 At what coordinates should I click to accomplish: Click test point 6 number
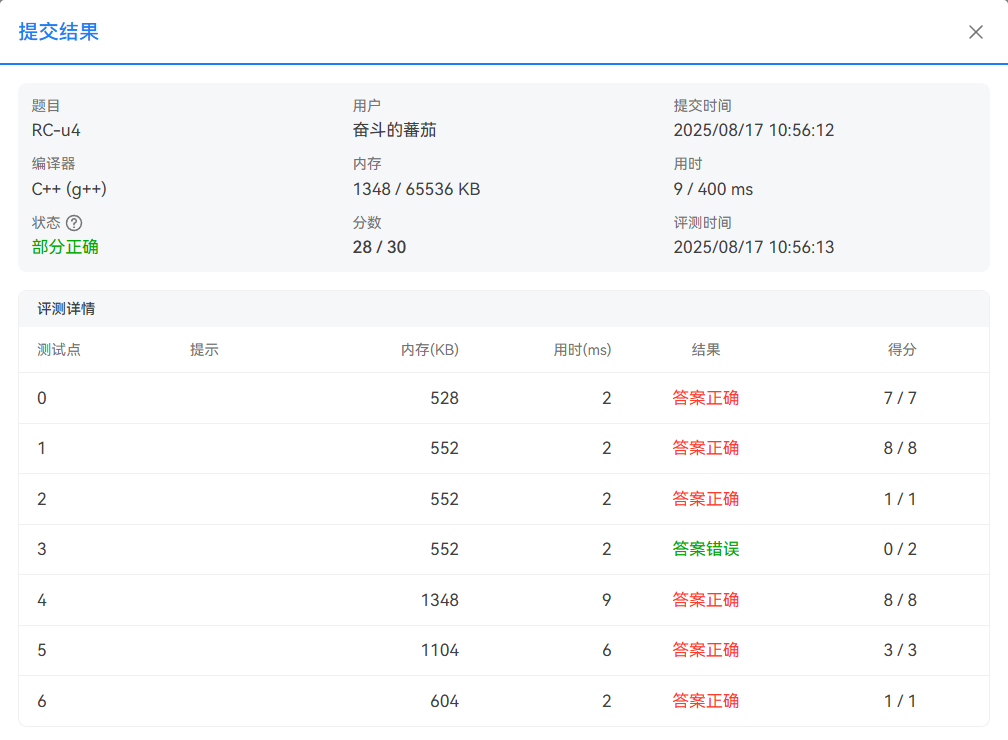tap(42, 701)
